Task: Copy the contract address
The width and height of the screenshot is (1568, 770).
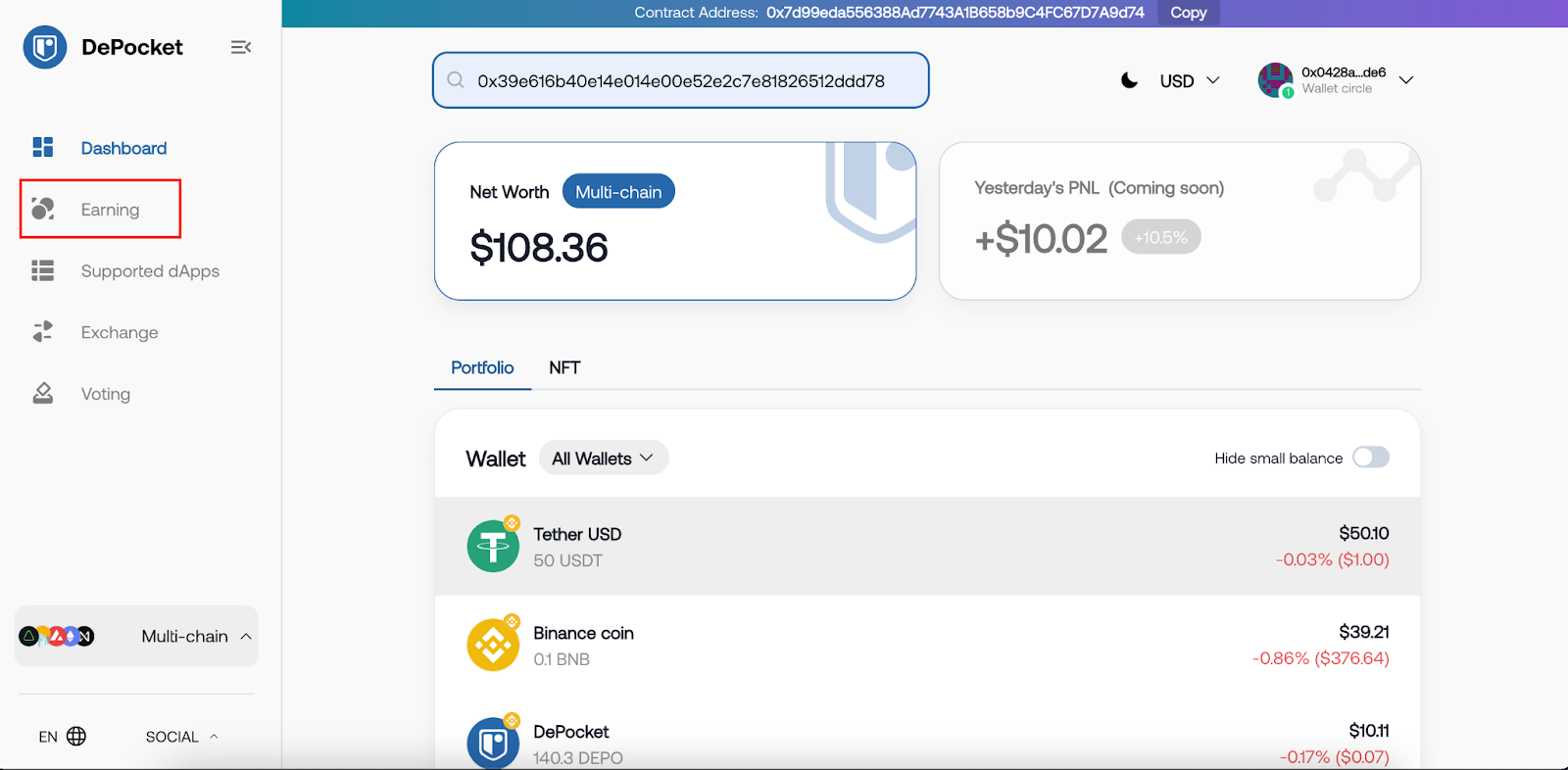Action: coord(1189,13)
